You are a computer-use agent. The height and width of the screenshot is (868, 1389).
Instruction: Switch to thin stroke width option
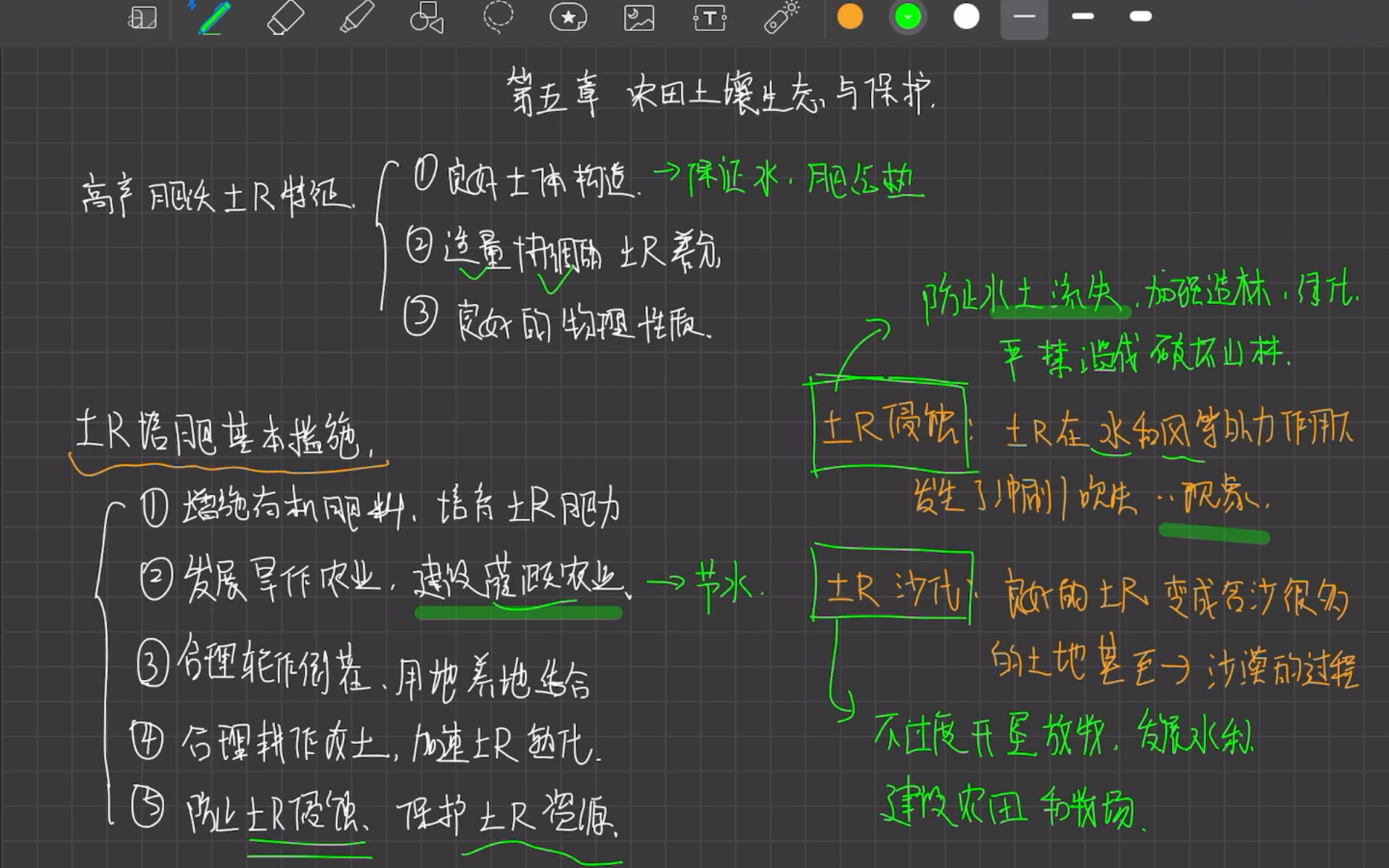[1025, 17]
